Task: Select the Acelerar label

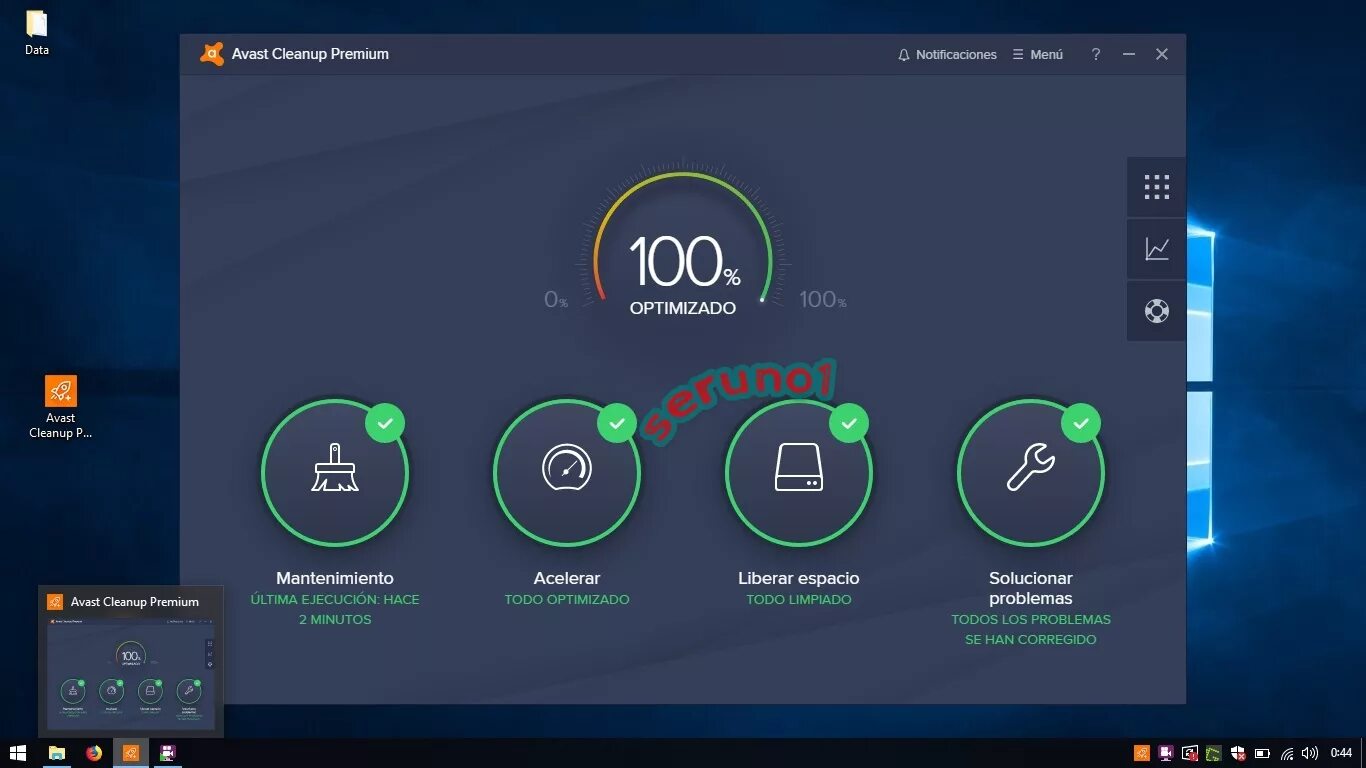Action: click(x=567, y=578)
